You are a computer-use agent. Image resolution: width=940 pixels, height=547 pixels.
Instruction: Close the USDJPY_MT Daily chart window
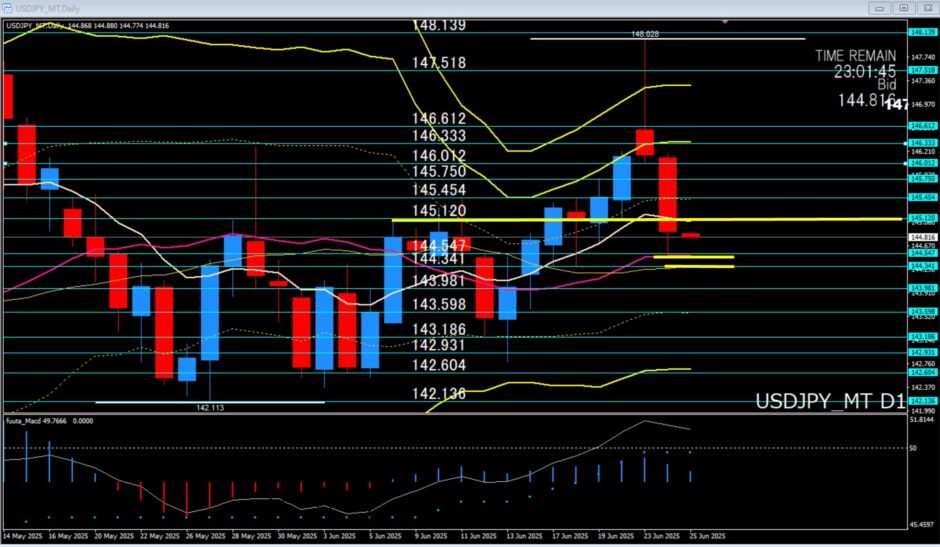coord(925,10)
